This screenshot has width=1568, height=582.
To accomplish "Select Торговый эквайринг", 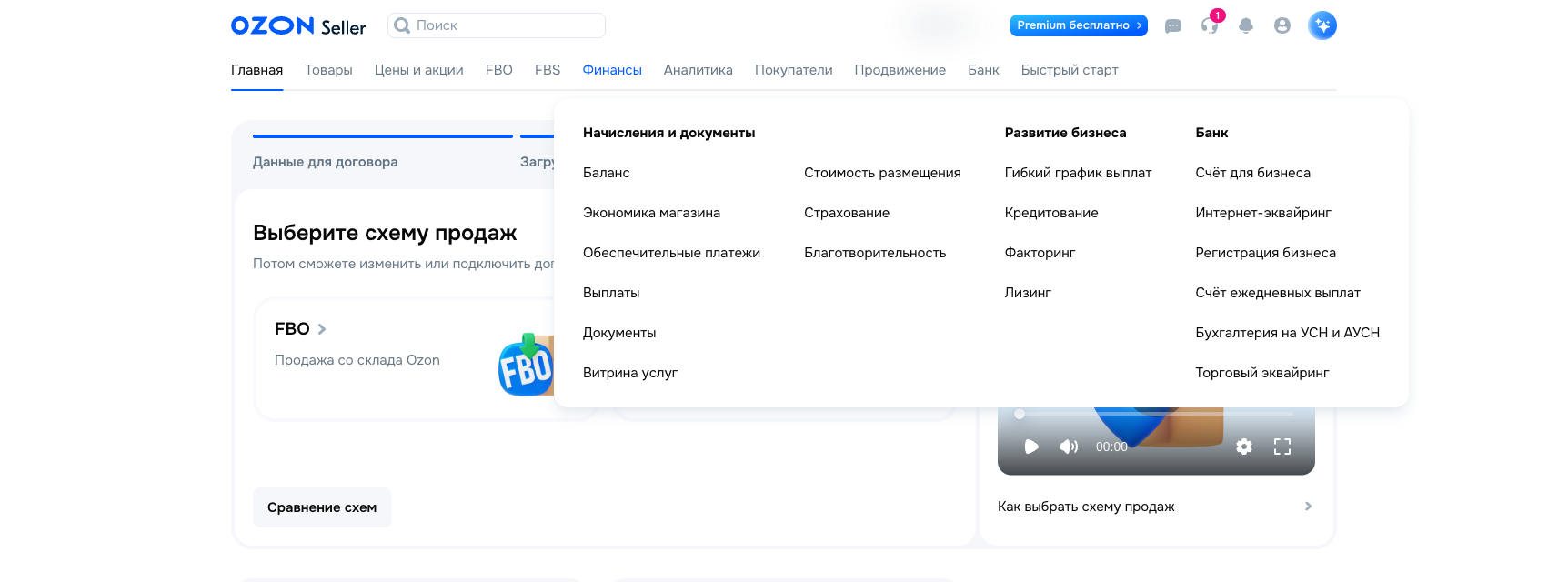I will (1262, 373).
